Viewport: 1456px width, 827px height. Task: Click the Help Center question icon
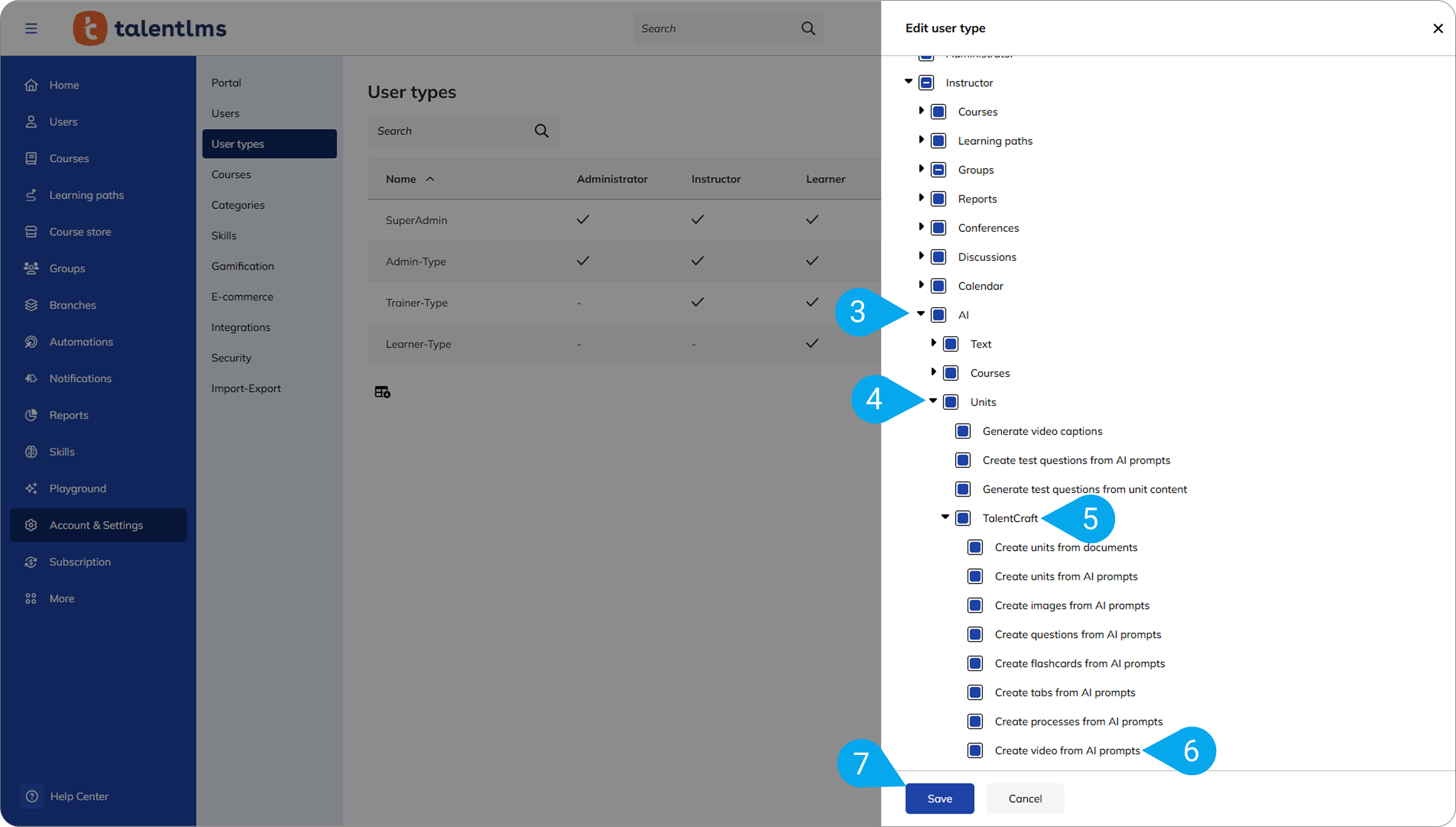[32, 796]
